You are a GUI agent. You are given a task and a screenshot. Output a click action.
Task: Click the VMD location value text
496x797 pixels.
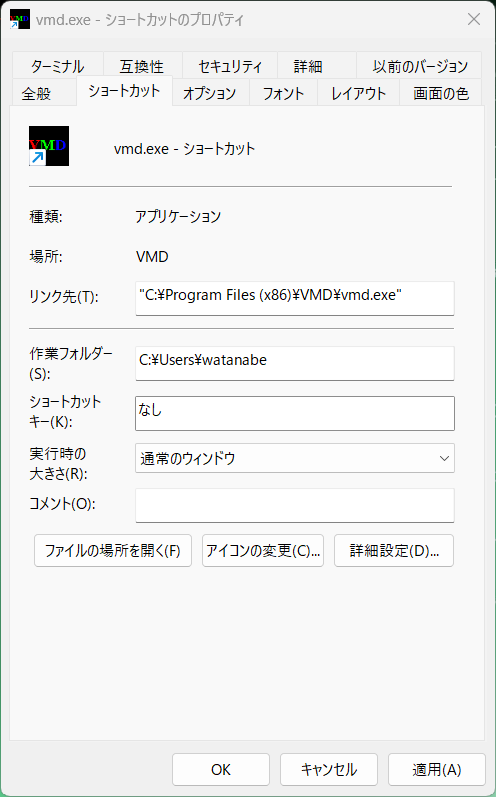[152, 256]
